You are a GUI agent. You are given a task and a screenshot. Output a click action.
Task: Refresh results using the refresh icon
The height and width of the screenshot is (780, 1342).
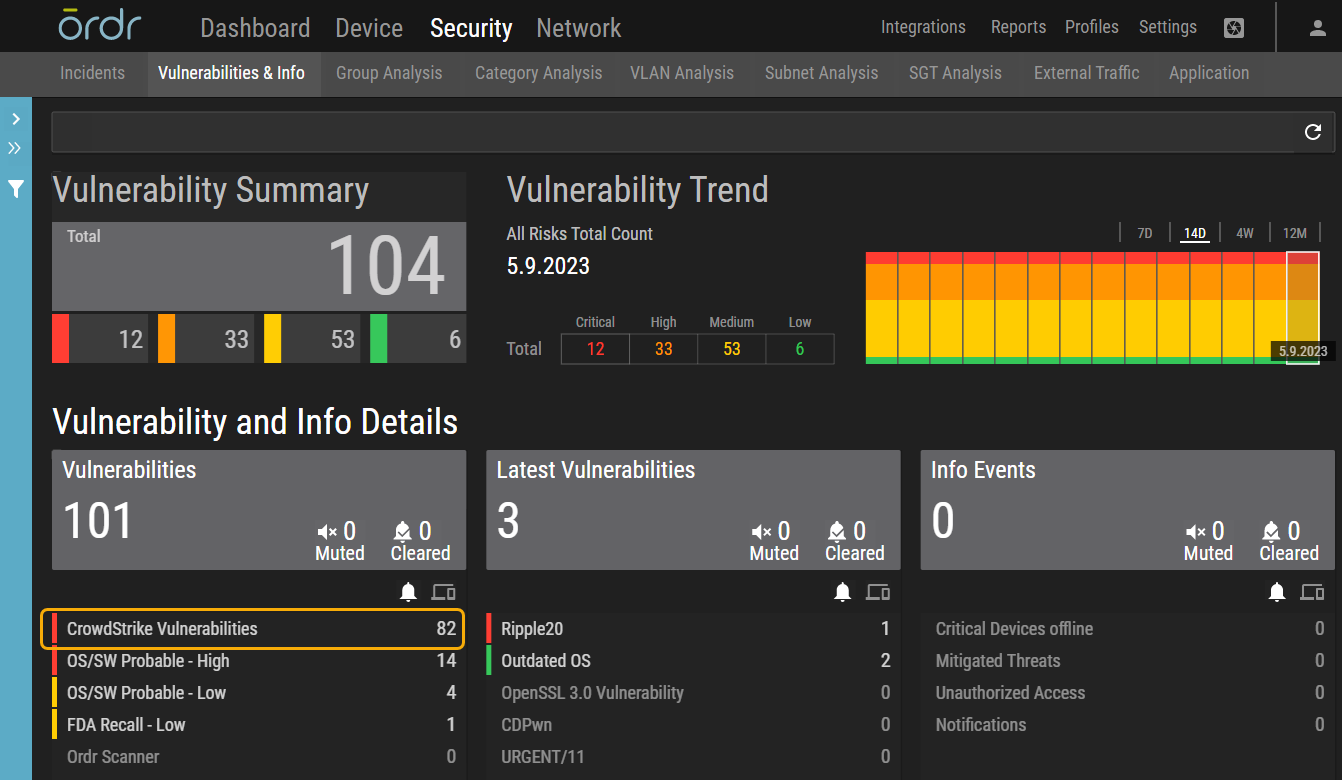[x=1313, y=131]
